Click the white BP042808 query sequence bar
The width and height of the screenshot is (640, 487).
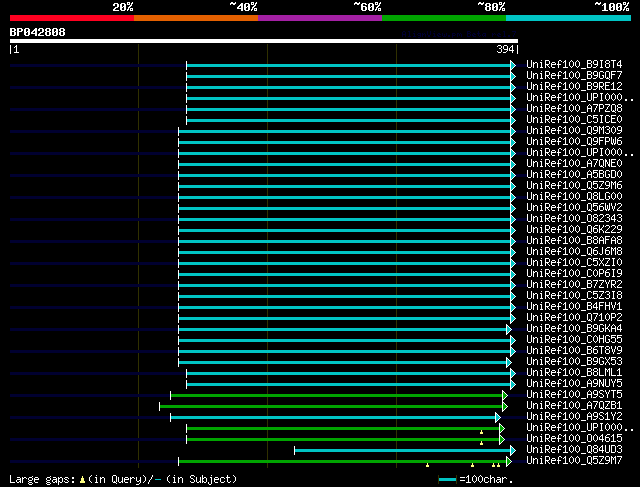[x=264, y=41]
